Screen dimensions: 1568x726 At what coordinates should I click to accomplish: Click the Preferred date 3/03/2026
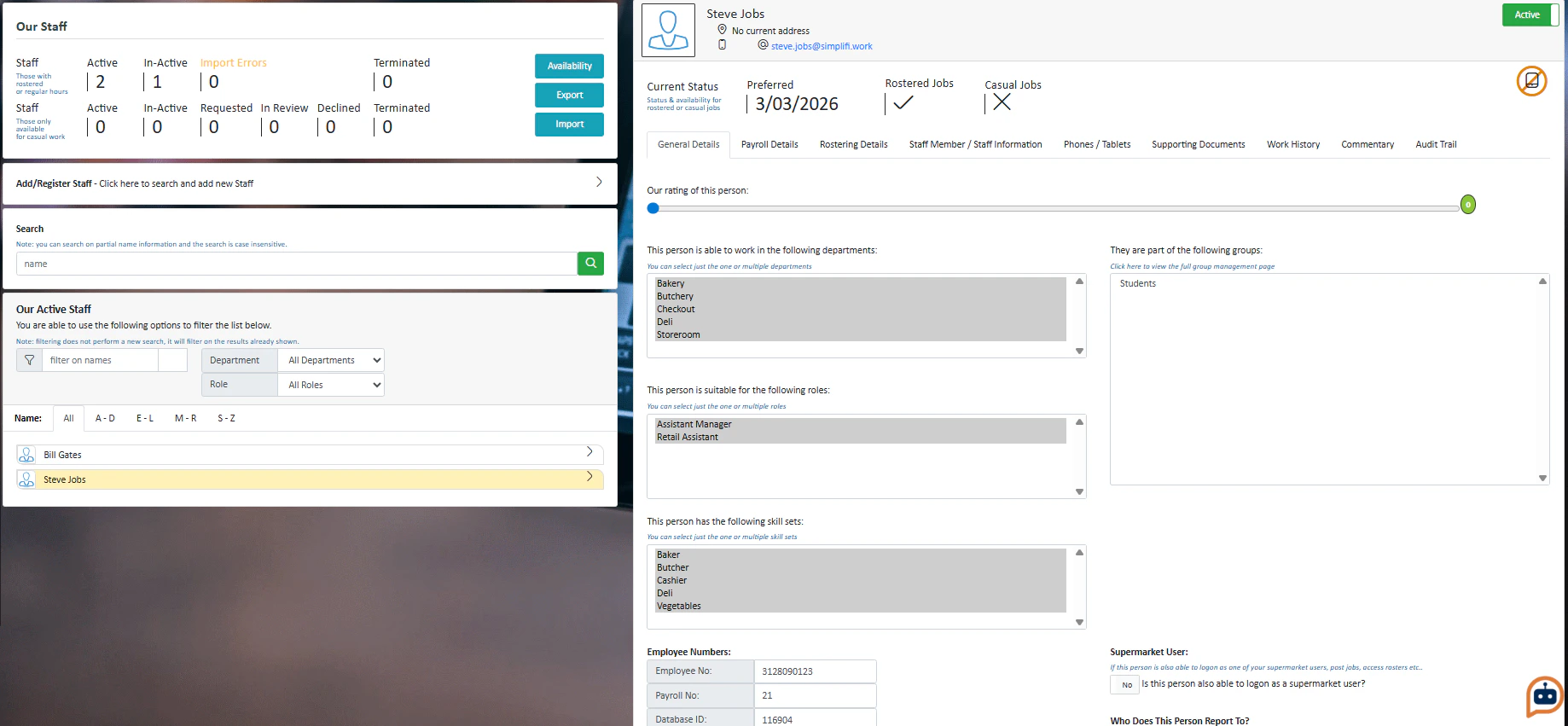(797, 104)
